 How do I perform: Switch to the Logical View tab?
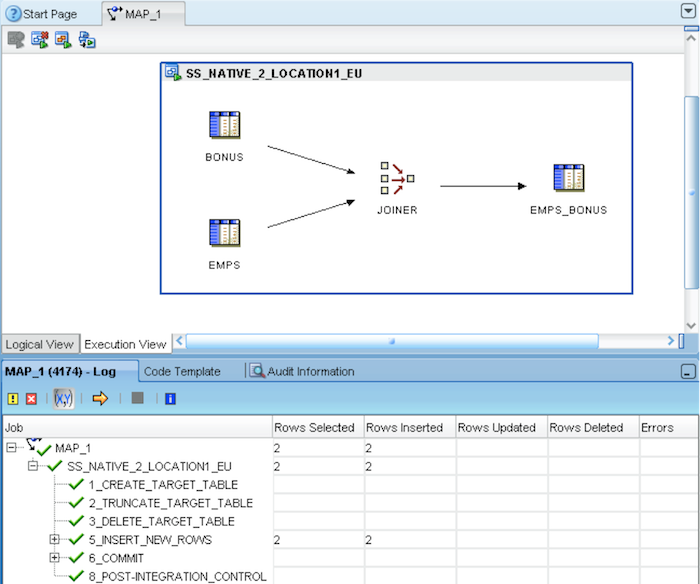click(39, 345)
